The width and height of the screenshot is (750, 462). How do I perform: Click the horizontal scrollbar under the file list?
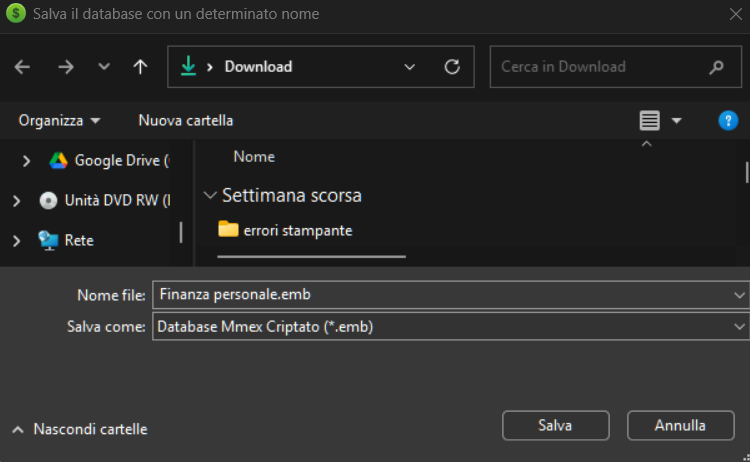[x=311, y=256]
